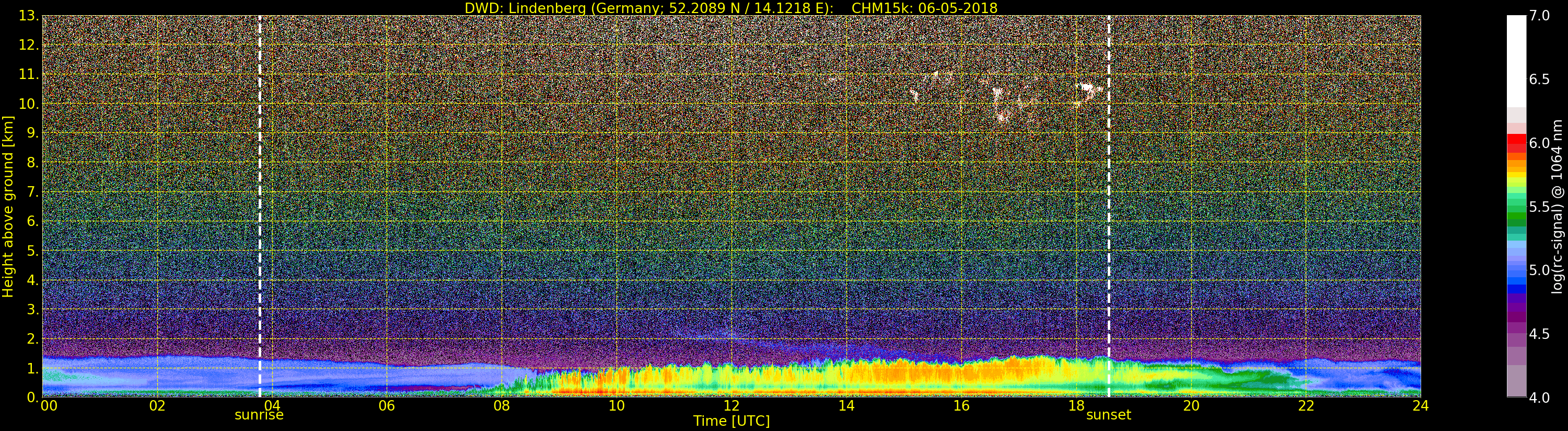Click the white cirrus cloud patch before sunset
The height and width of the screenshot is (431, 1568).
click(1088, 91)
